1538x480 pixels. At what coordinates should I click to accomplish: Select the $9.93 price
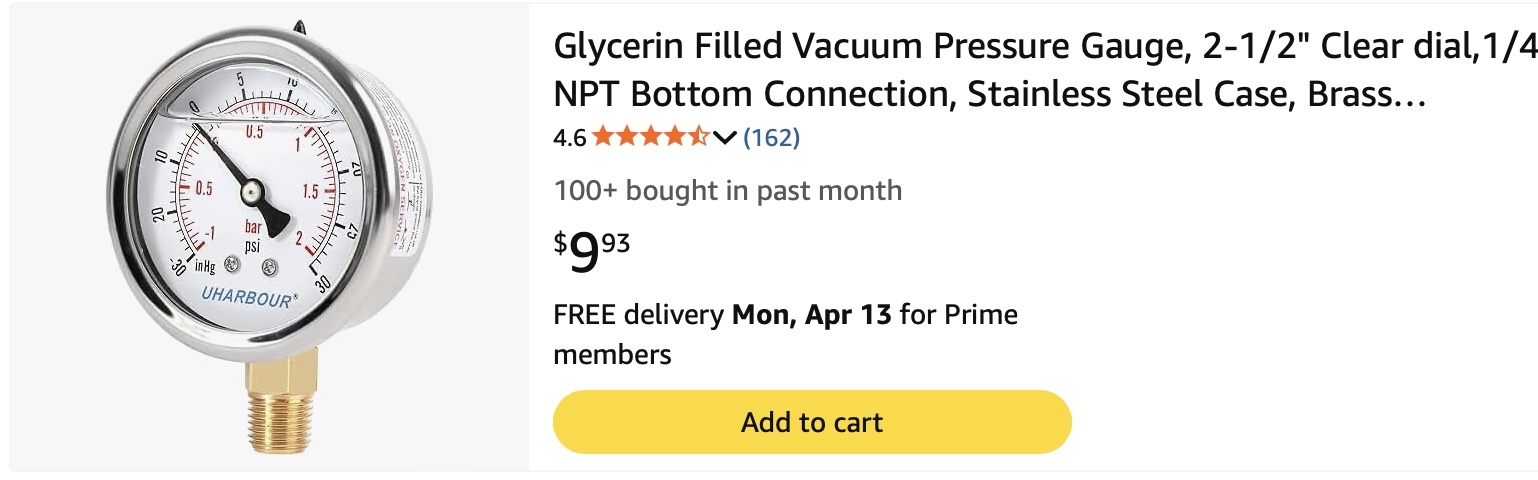[592, 252]
